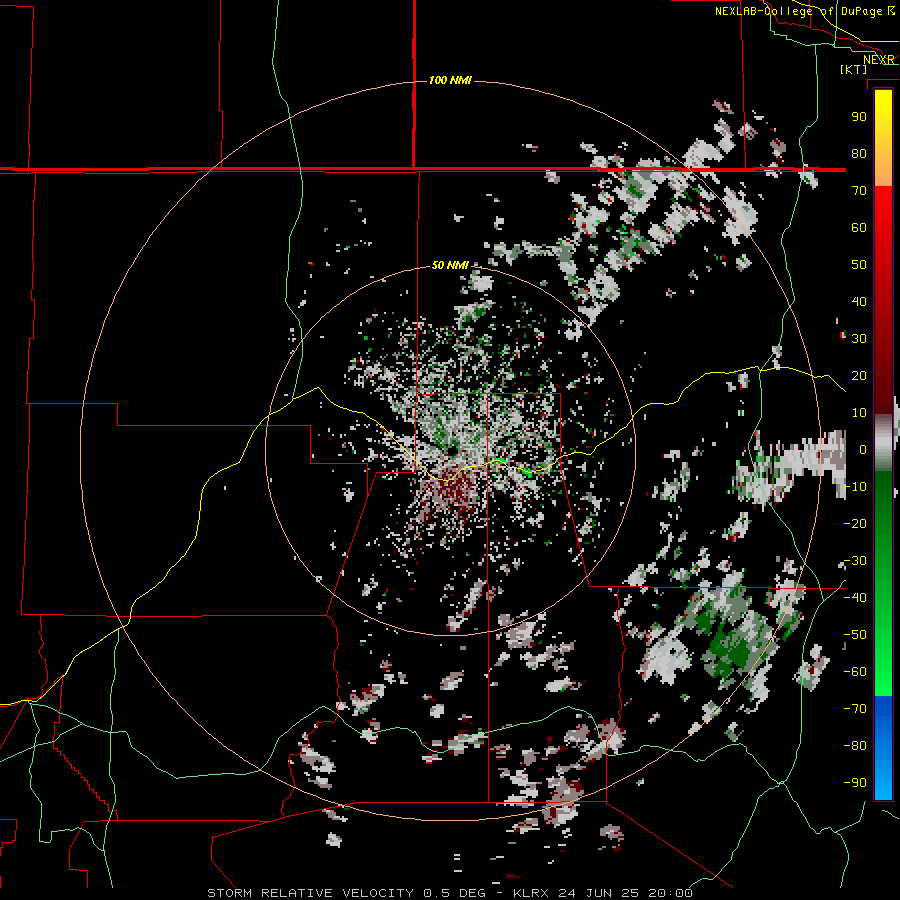Click the -60 knot scale label
Image resolution: width=900 pixels, height=900 pixels.
point(855,672)
